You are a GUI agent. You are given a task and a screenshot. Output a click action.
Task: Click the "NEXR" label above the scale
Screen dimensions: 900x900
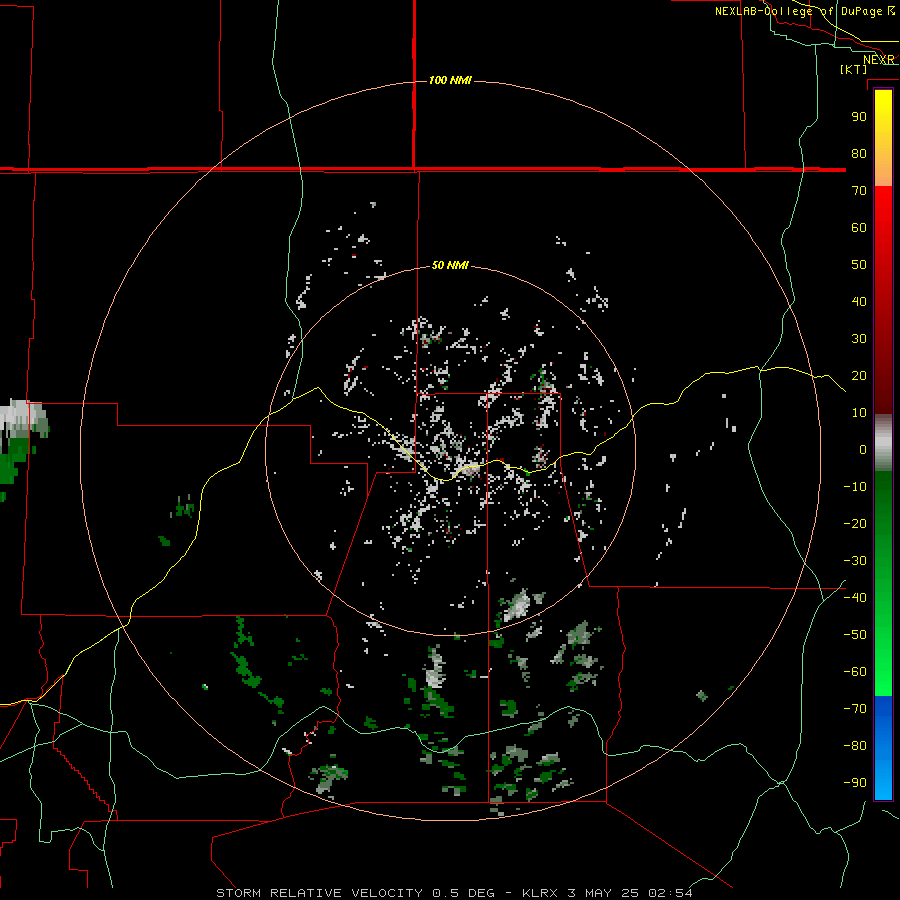[x=878, y=60]
